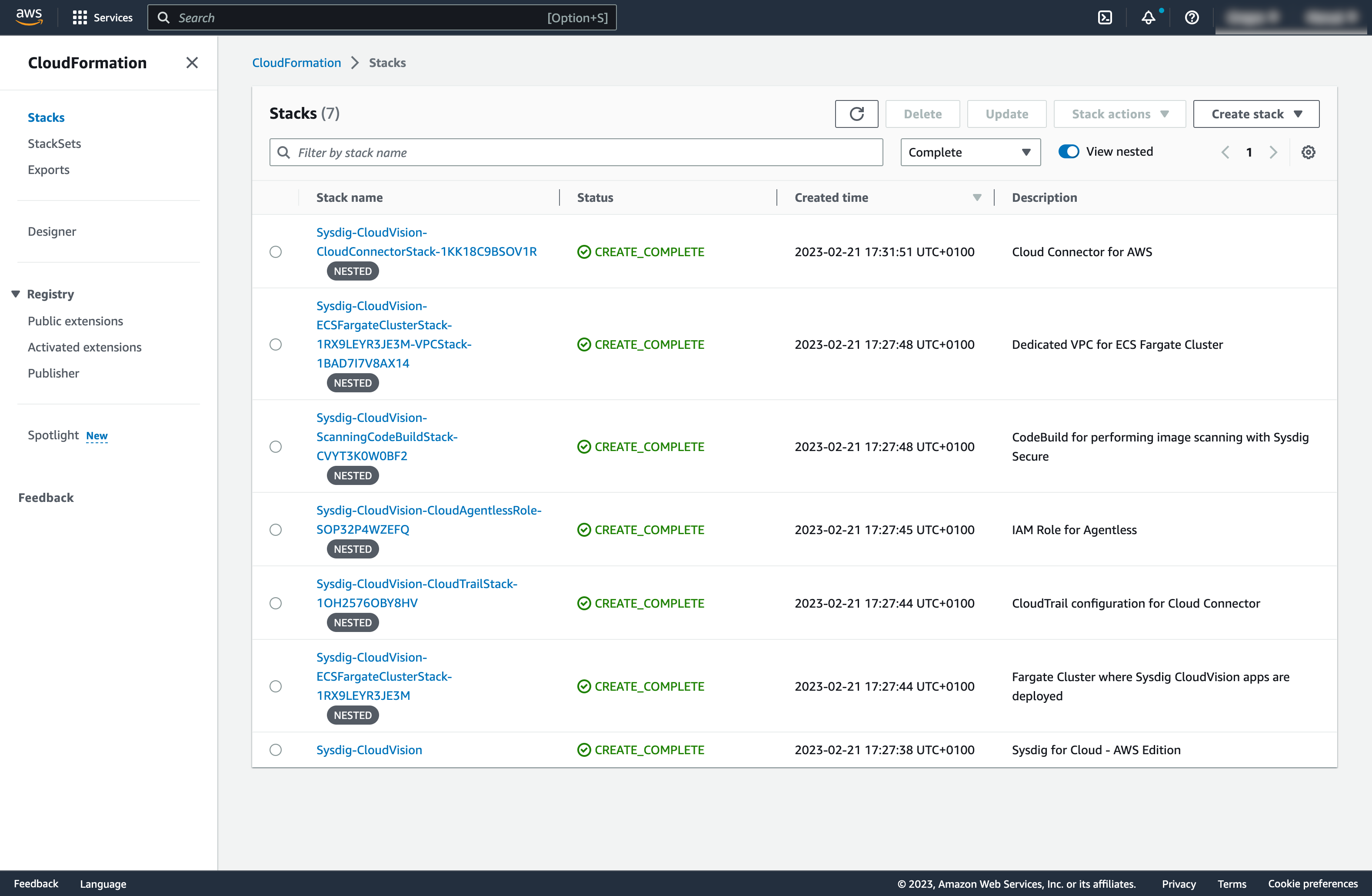Screen dimensions: 1372x896
Task: Open Publisher in the sidebar
Action: click(53, 373)
